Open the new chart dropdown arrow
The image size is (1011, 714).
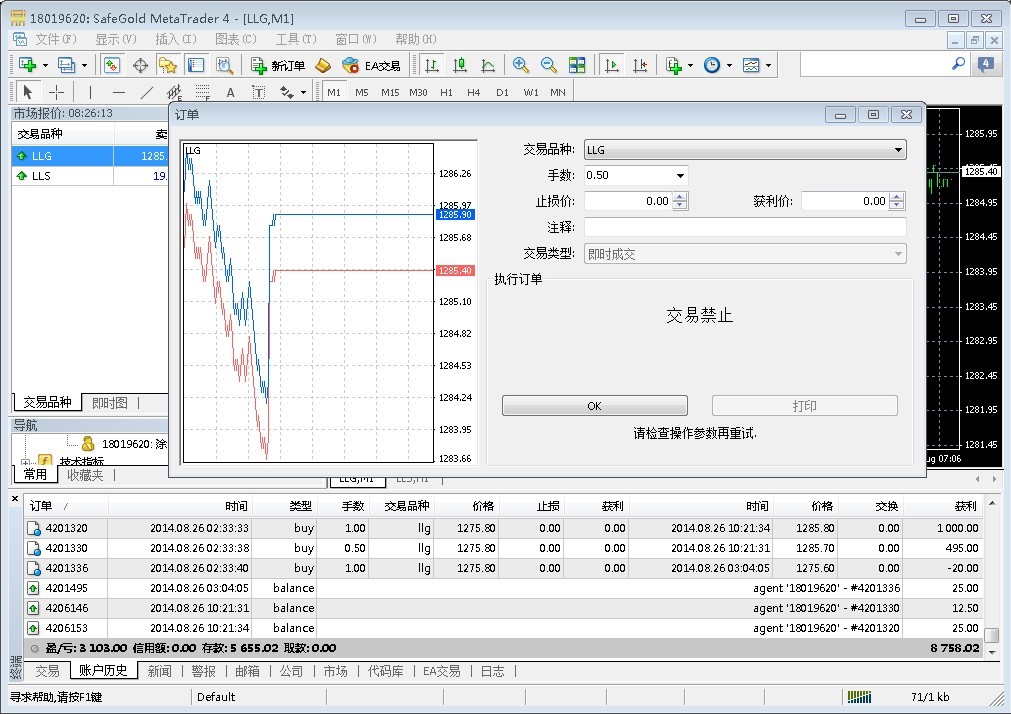pos(45,65)
